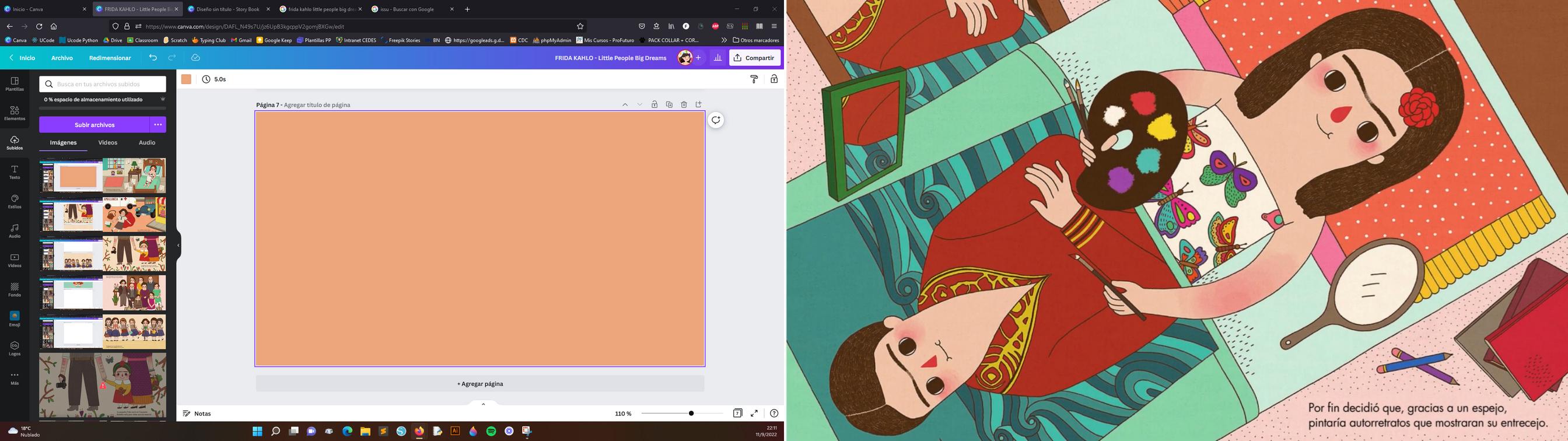Viewport: 1568px width, 441px height.
Task: Open the Notas notes panel
Action: pos(197,414)
